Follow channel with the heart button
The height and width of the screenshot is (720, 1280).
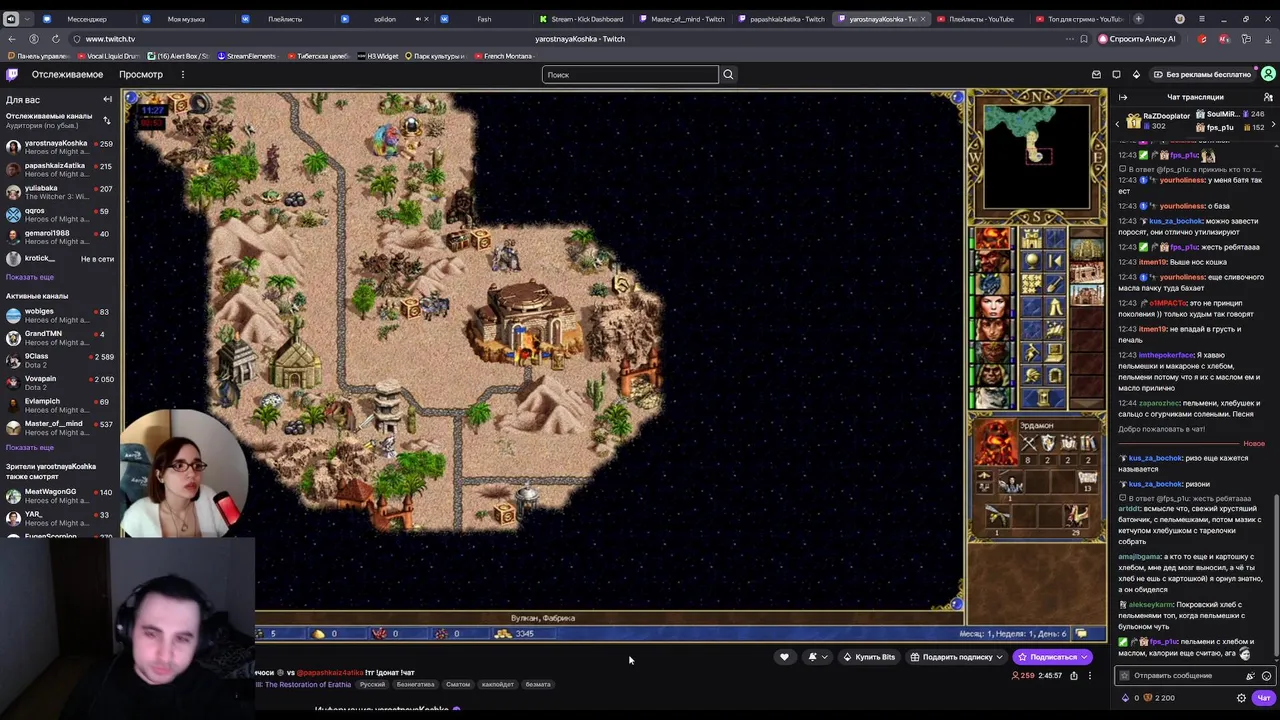pyautogui.click(x=784, y=657)
